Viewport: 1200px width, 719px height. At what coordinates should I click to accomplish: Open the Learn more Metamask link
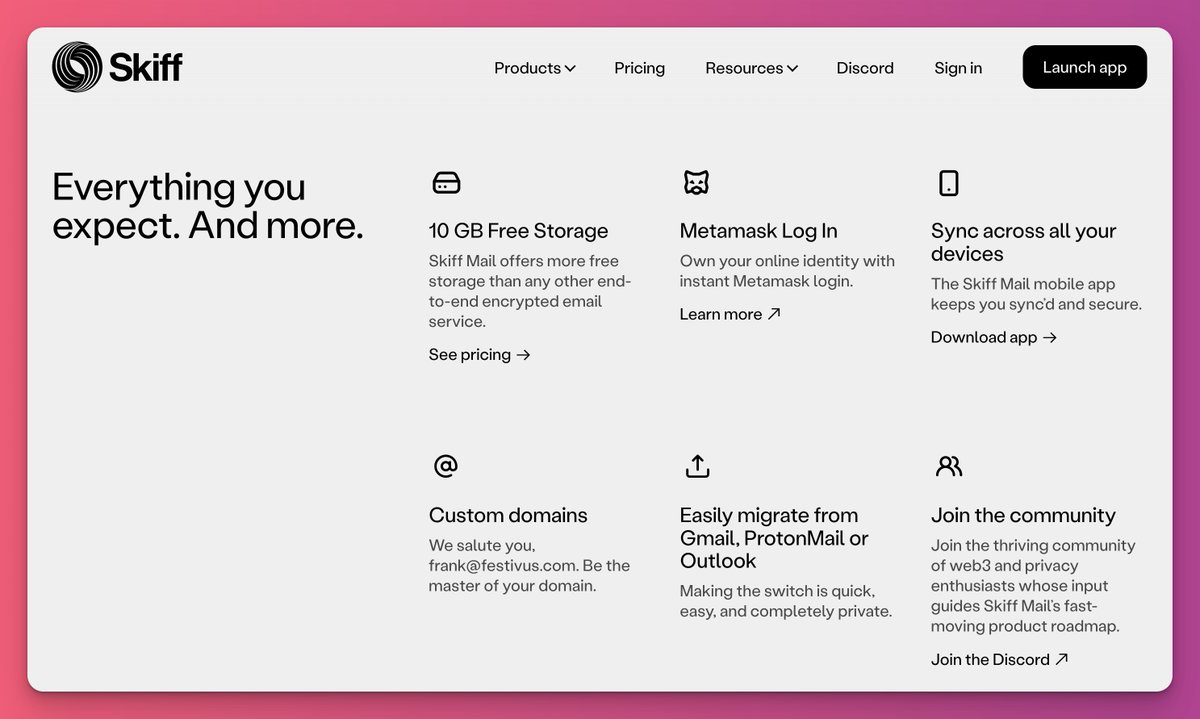click(730, 314)
